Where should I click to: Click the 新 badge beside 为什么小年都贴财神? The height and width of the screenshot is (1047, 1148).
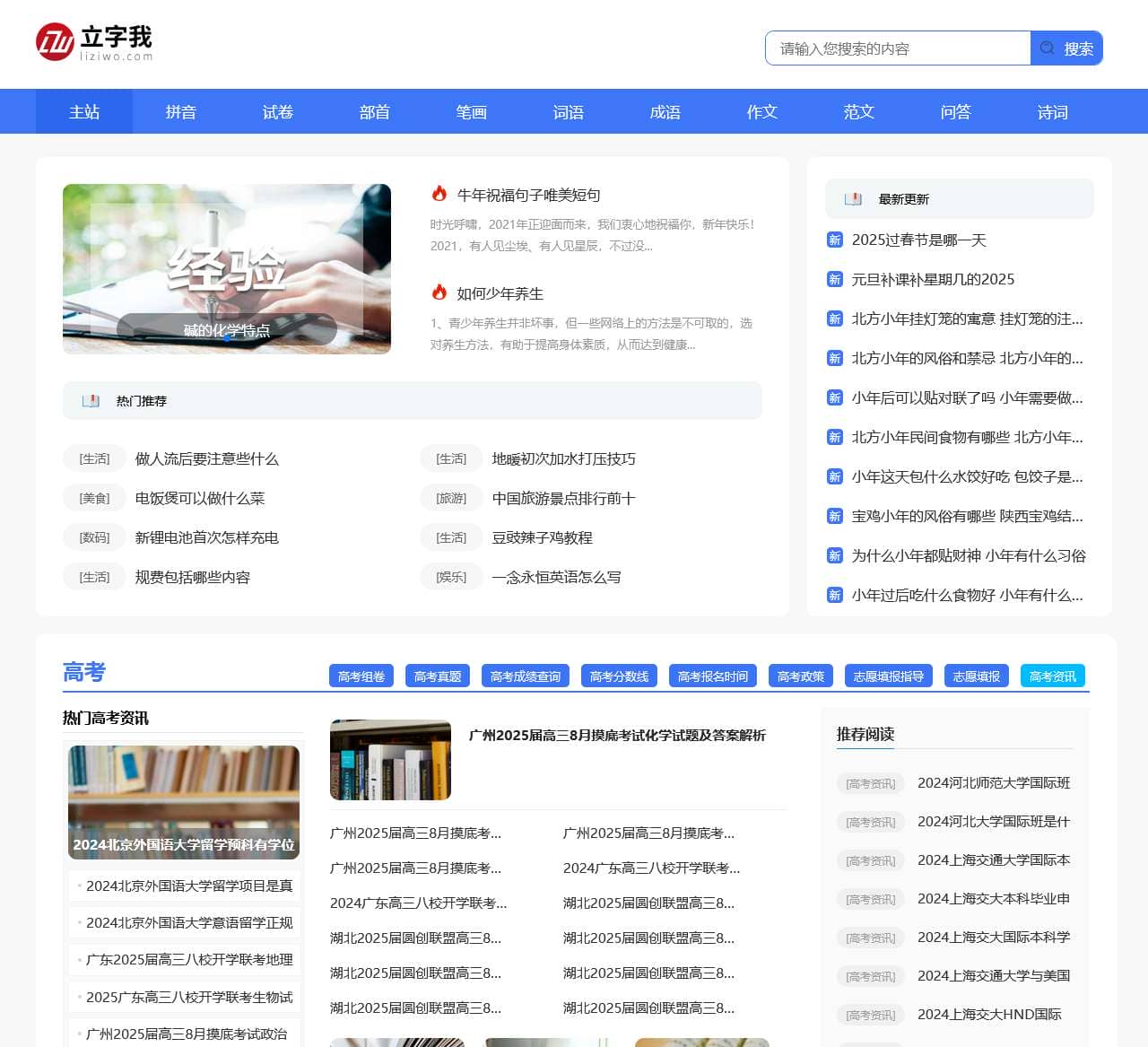tap(835, 555)
